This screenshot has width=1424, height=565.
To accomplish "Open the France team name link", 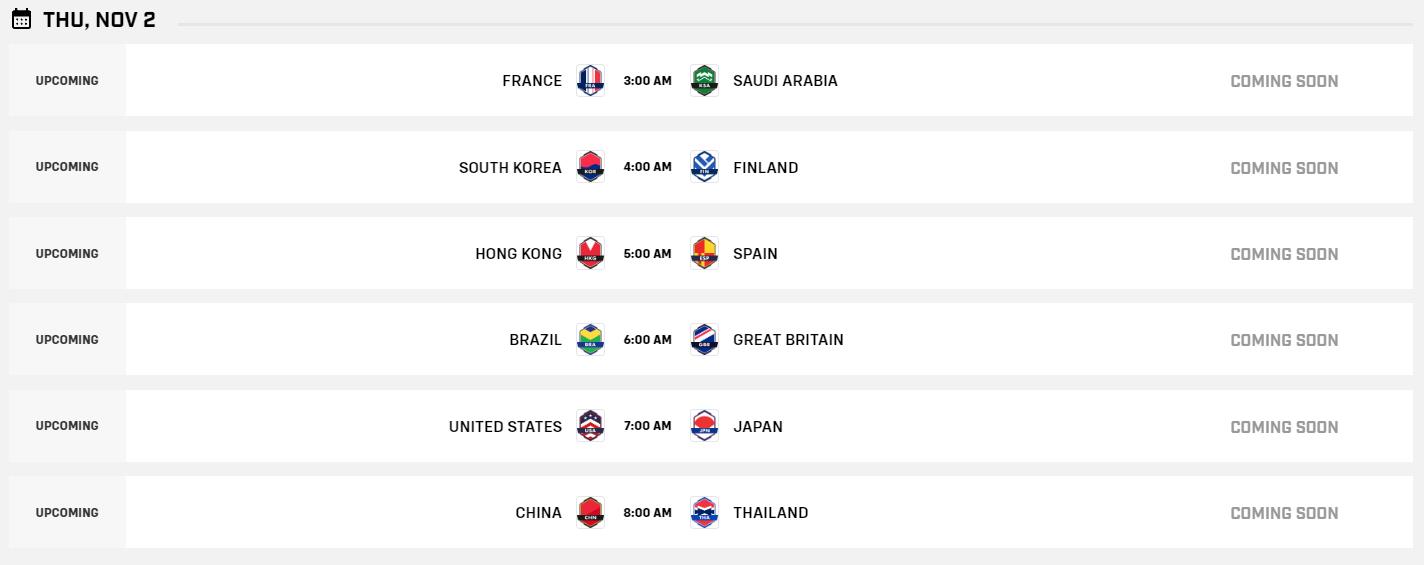I will [532, 81].
